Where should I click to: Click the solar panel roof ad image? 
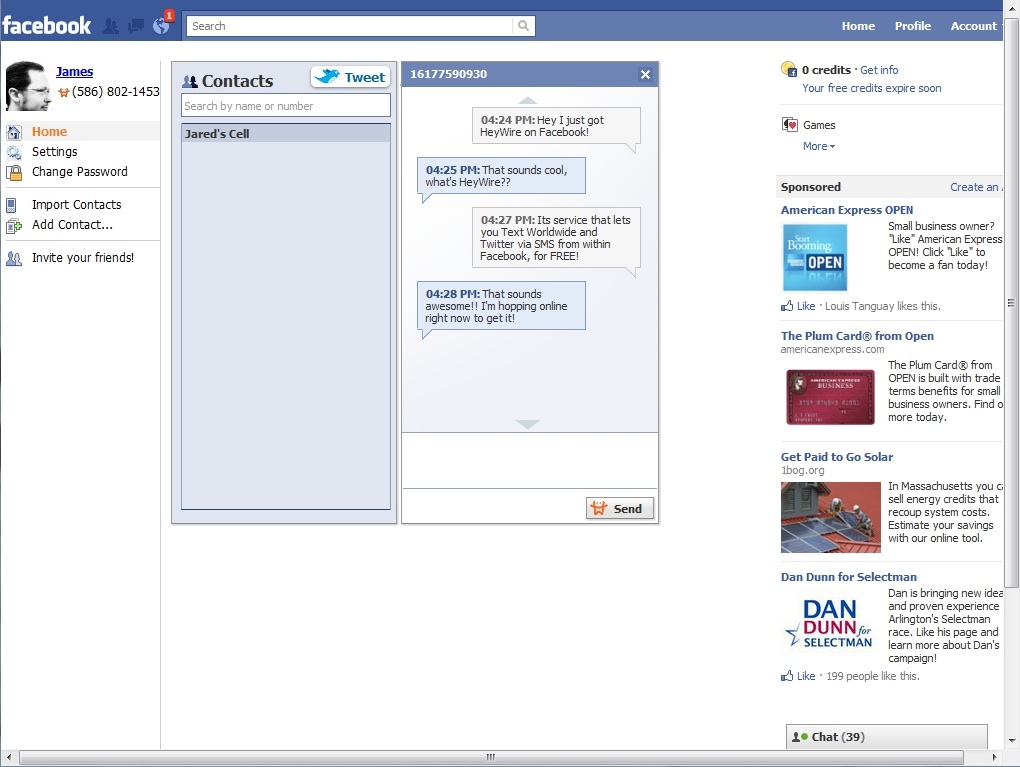(x=831, y=517)
